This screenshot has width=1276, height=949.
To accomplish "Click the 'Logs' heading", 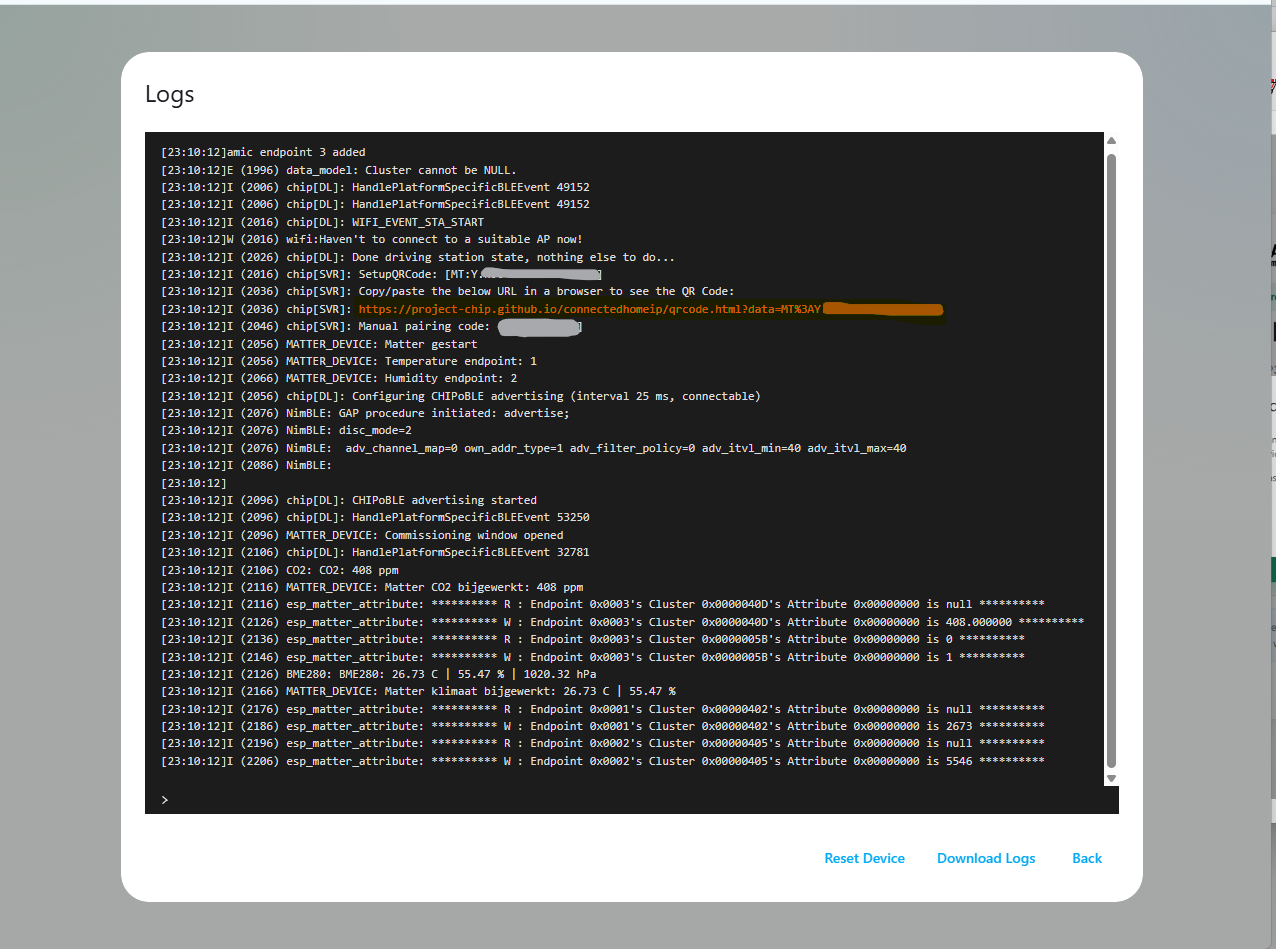I will click(x=170, y=94).
